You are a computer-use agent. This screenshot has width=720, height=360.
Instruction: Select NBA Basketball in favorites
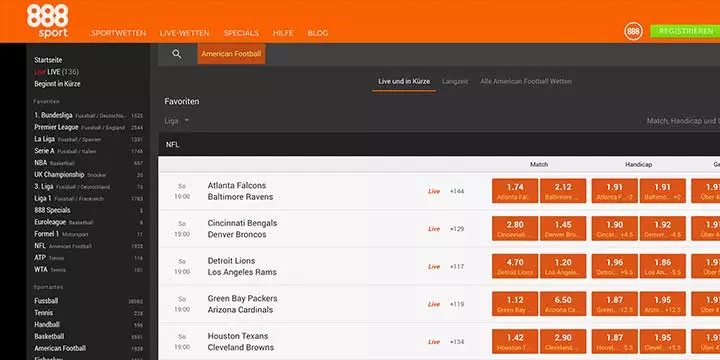(x=89, y=163)
